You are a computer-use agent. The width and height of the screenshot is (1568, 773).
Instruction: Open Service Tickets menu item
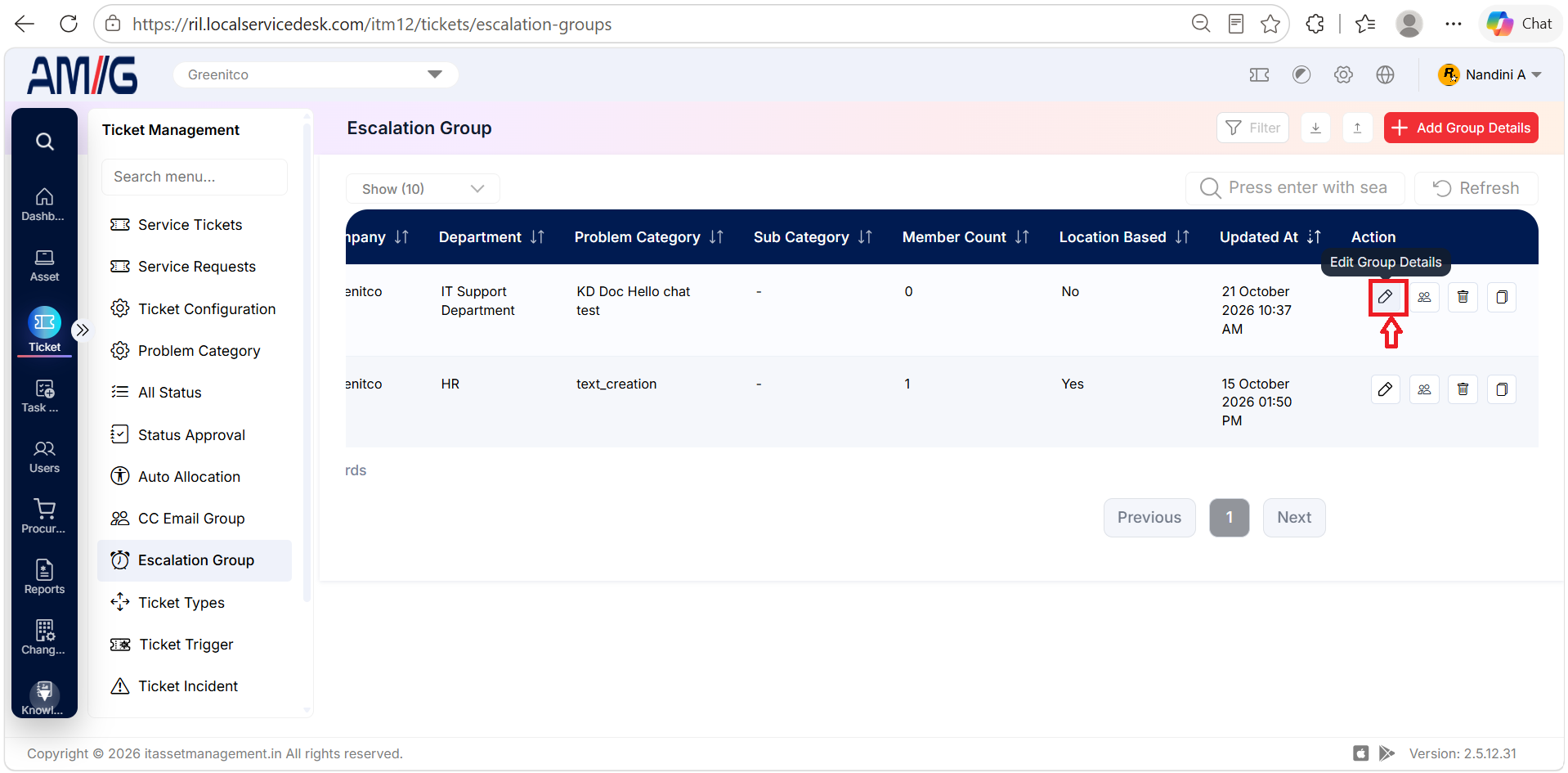195,225
